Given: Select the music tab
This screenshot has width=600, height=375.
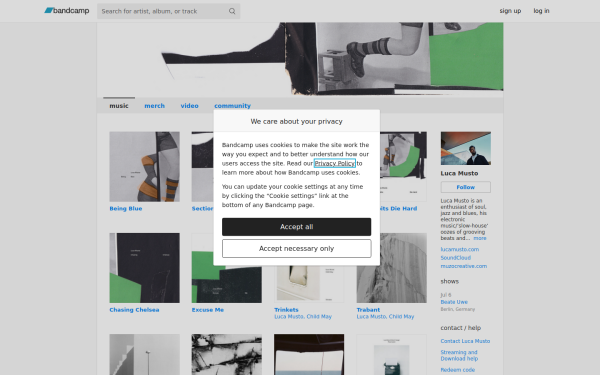Looking at the screenshot, I should coord(119,106).
